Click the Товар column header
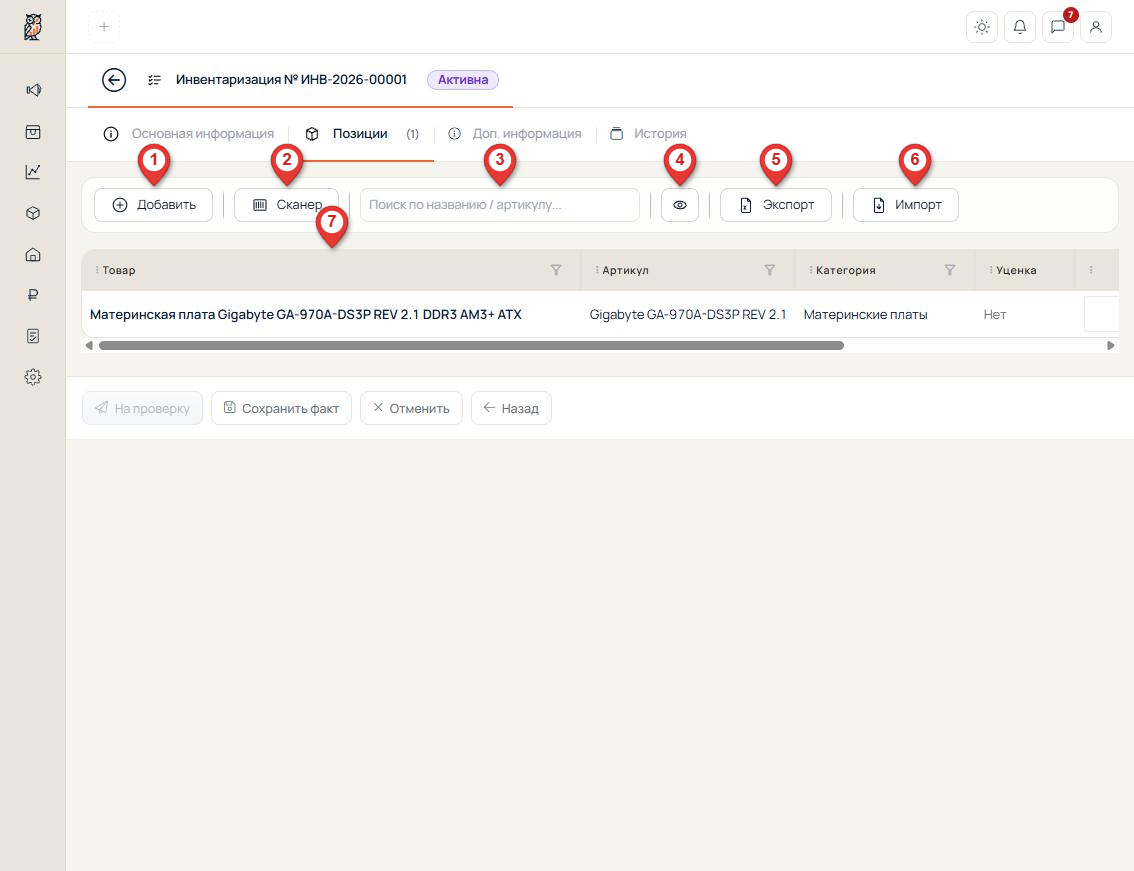1134x871 pixels. pos(331,270)
